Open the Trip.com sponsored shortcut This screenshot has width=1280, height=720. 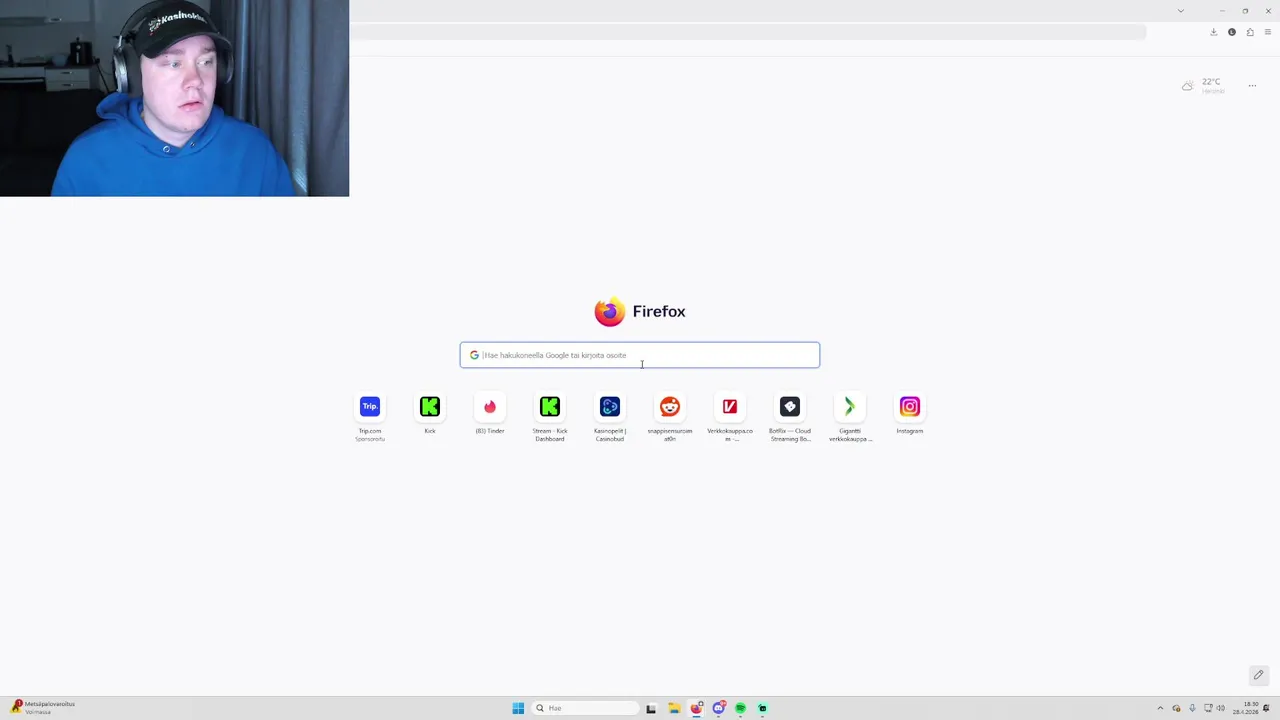[x=370, y=407]
